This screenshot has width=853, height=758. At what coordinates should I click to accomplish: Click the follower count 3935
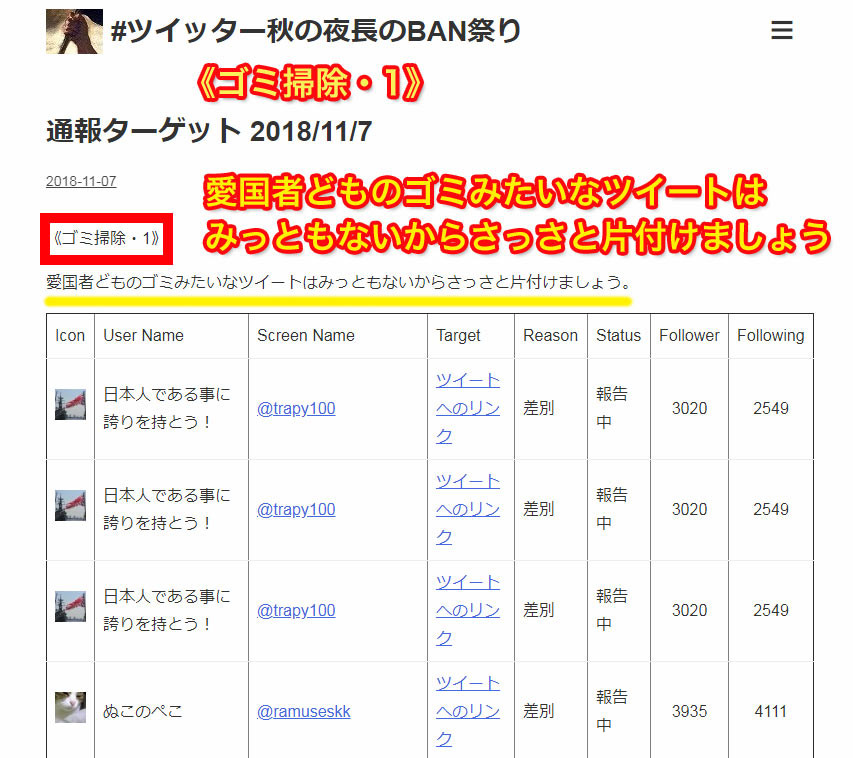point(689,711)
